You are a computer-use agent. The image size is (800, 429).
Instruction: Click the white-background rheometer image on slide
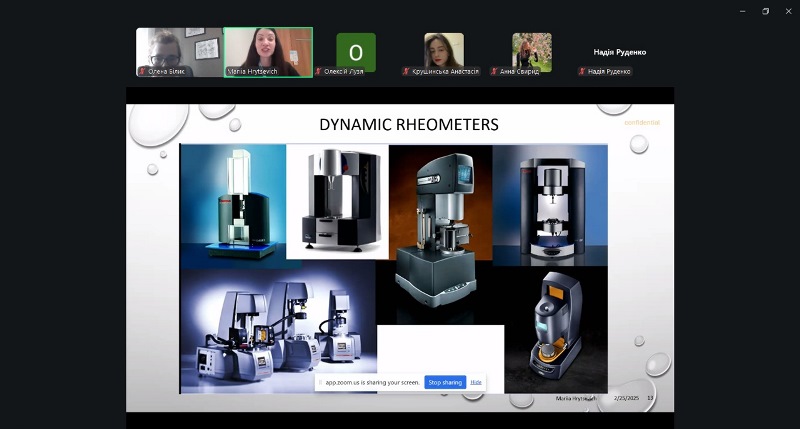coord(337,201)
